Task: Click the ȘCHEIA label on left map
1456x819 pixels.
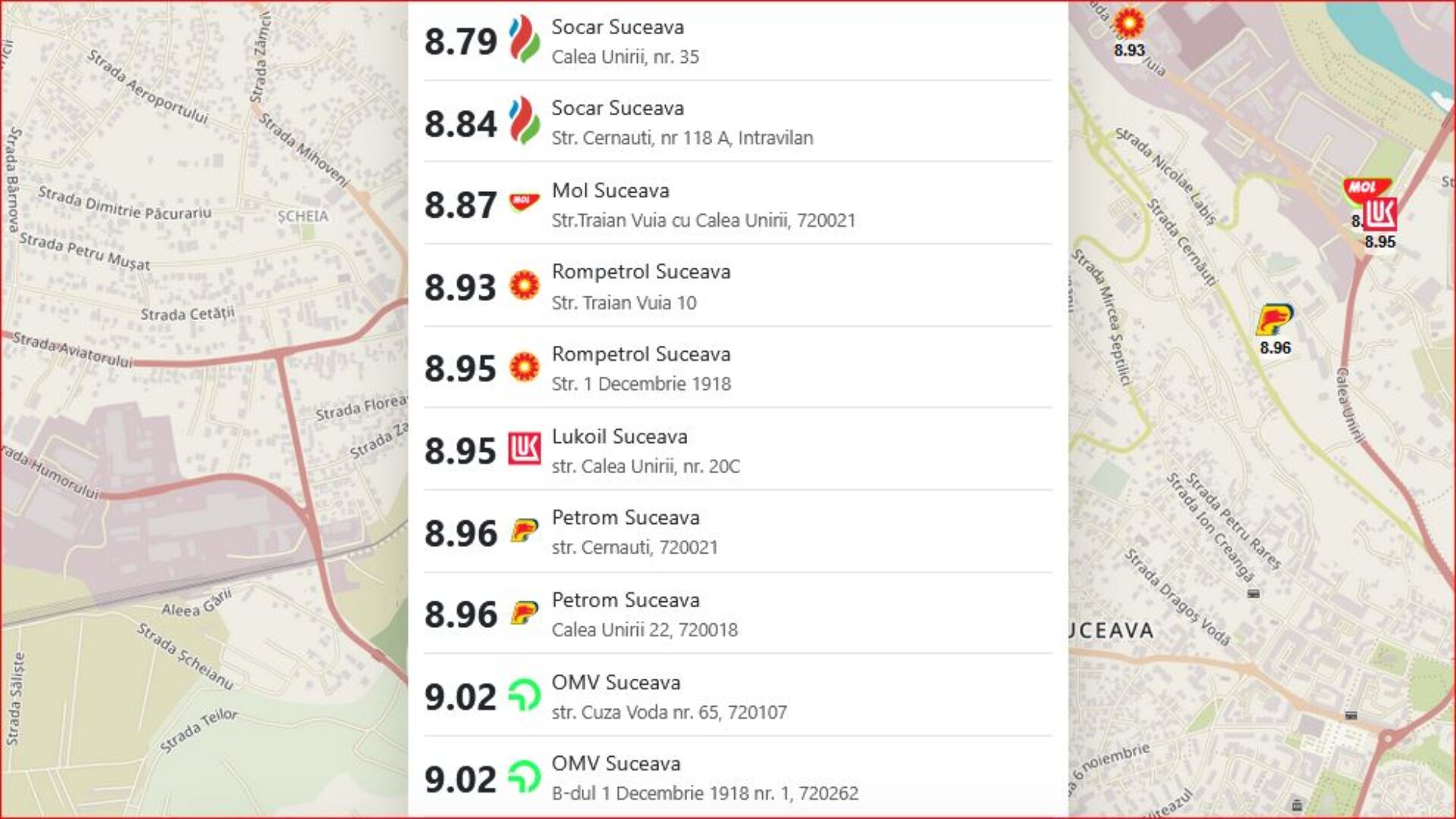Action: click(303, 216)
